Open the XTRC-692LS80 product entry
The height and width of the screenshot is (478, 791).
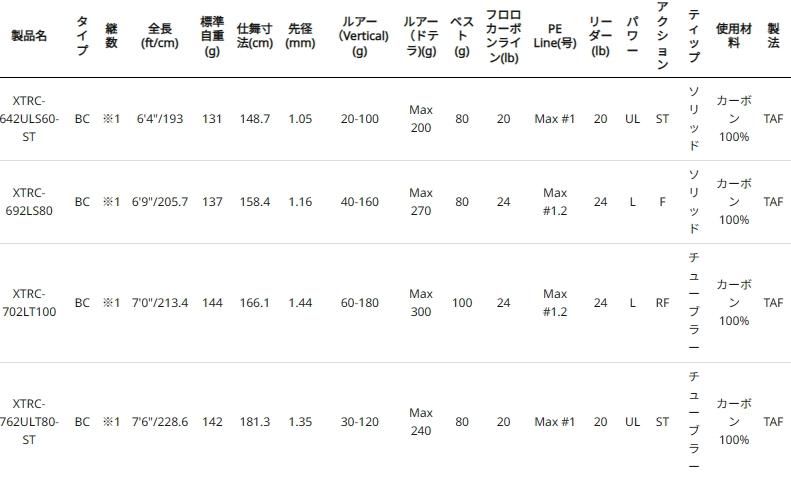[30, 201]
